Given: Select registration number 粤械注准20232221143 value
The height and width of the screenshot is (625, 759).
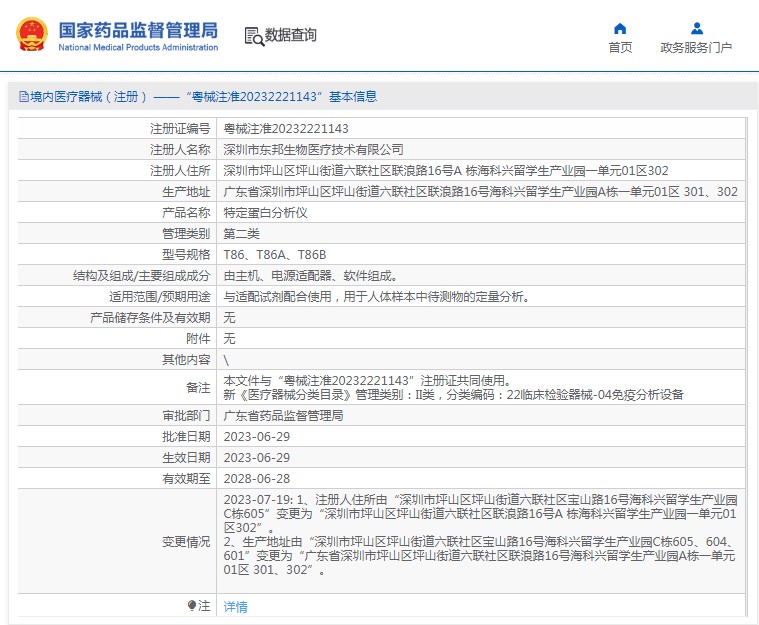Looking at the screenshot, I should pyautogui.click(x=286, y=128).
